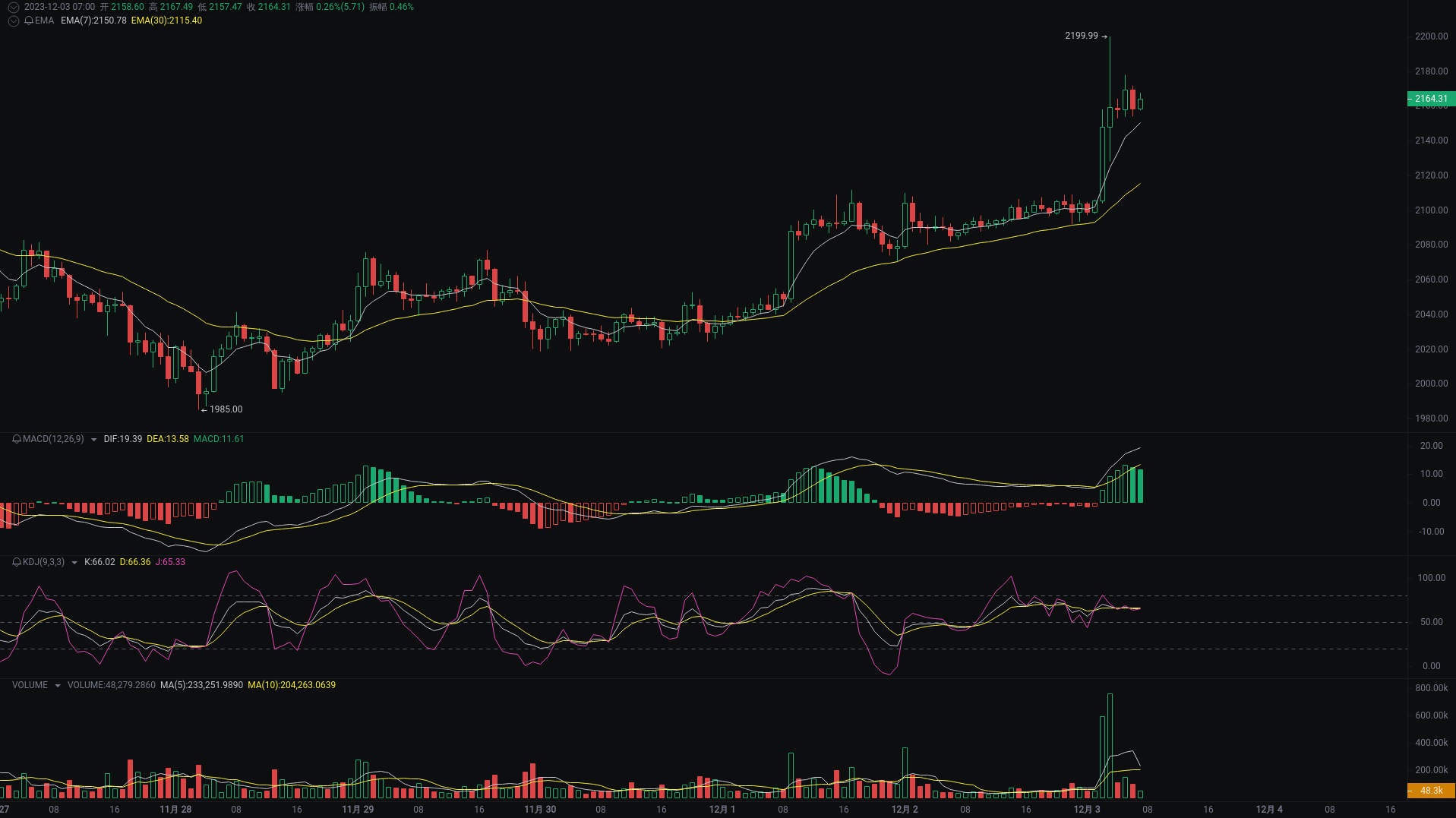Click the 1985.00 low price marker
1456x818 pixels.
226,409
